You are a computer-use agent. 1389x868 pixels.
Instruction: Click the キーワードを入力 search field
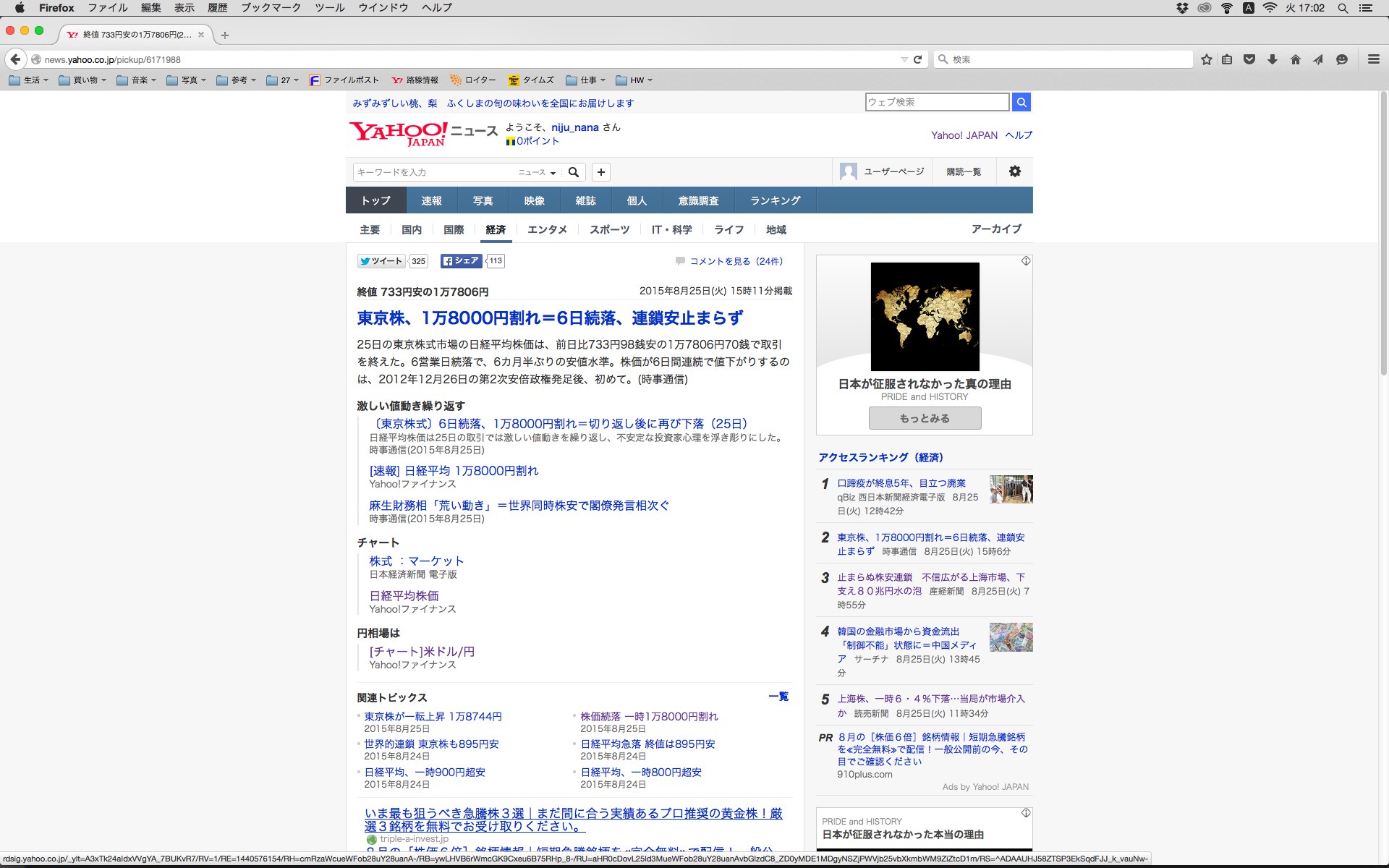point(434,172)
